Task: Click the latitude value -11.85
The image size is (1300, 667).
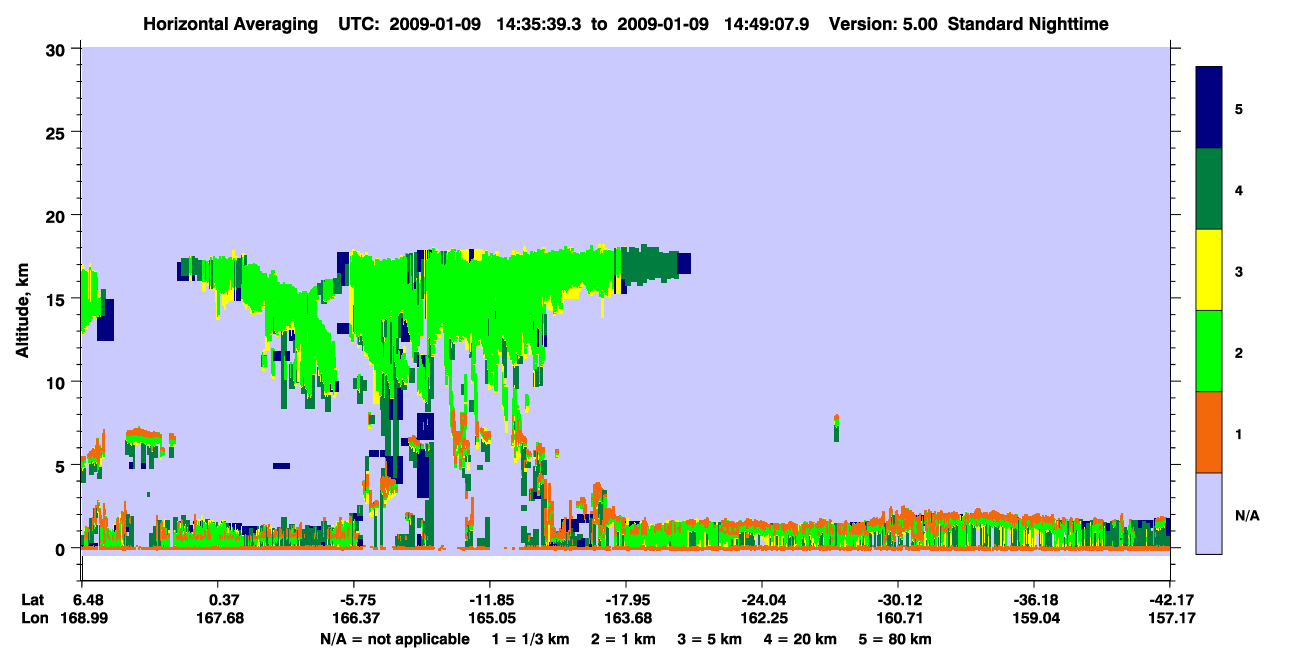Action: [490, 600]
